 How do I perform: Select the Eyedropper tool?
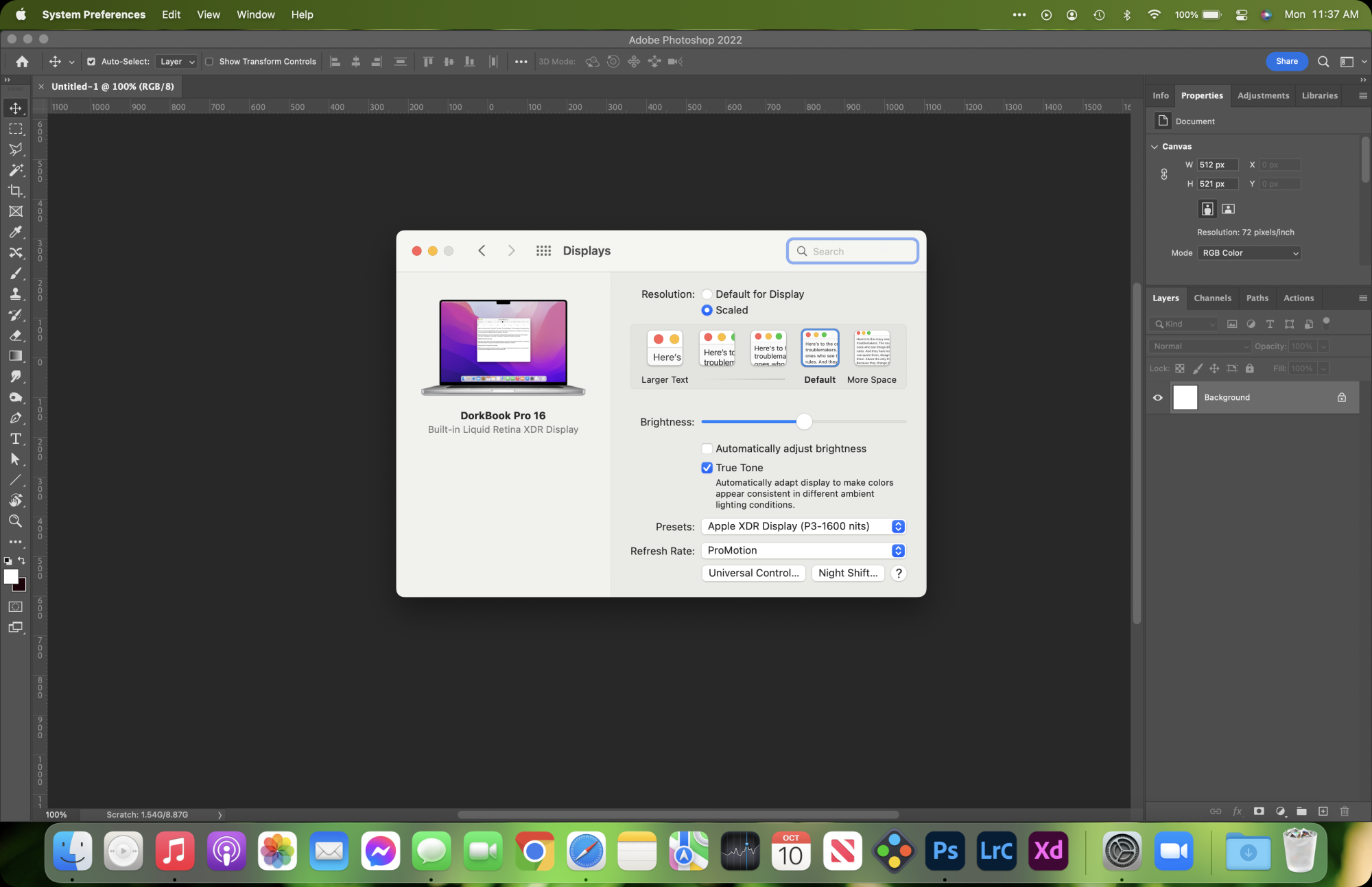click(x=15, y=232)
